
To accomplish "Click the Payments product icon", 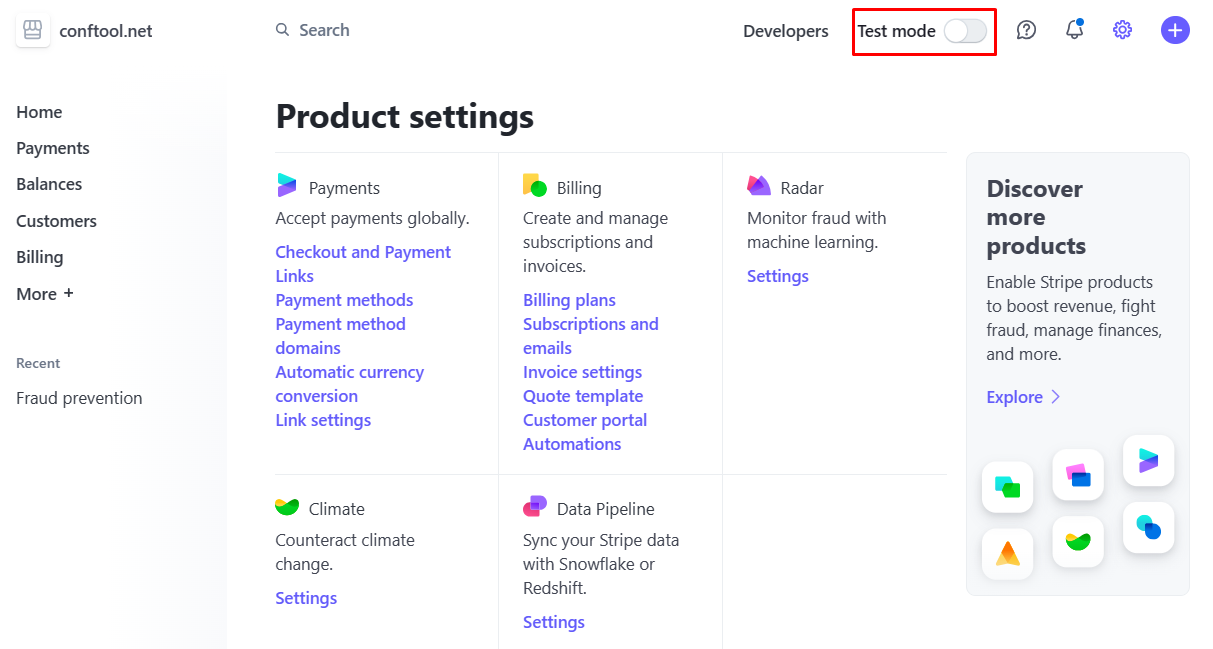I will (x=287, y=186).
